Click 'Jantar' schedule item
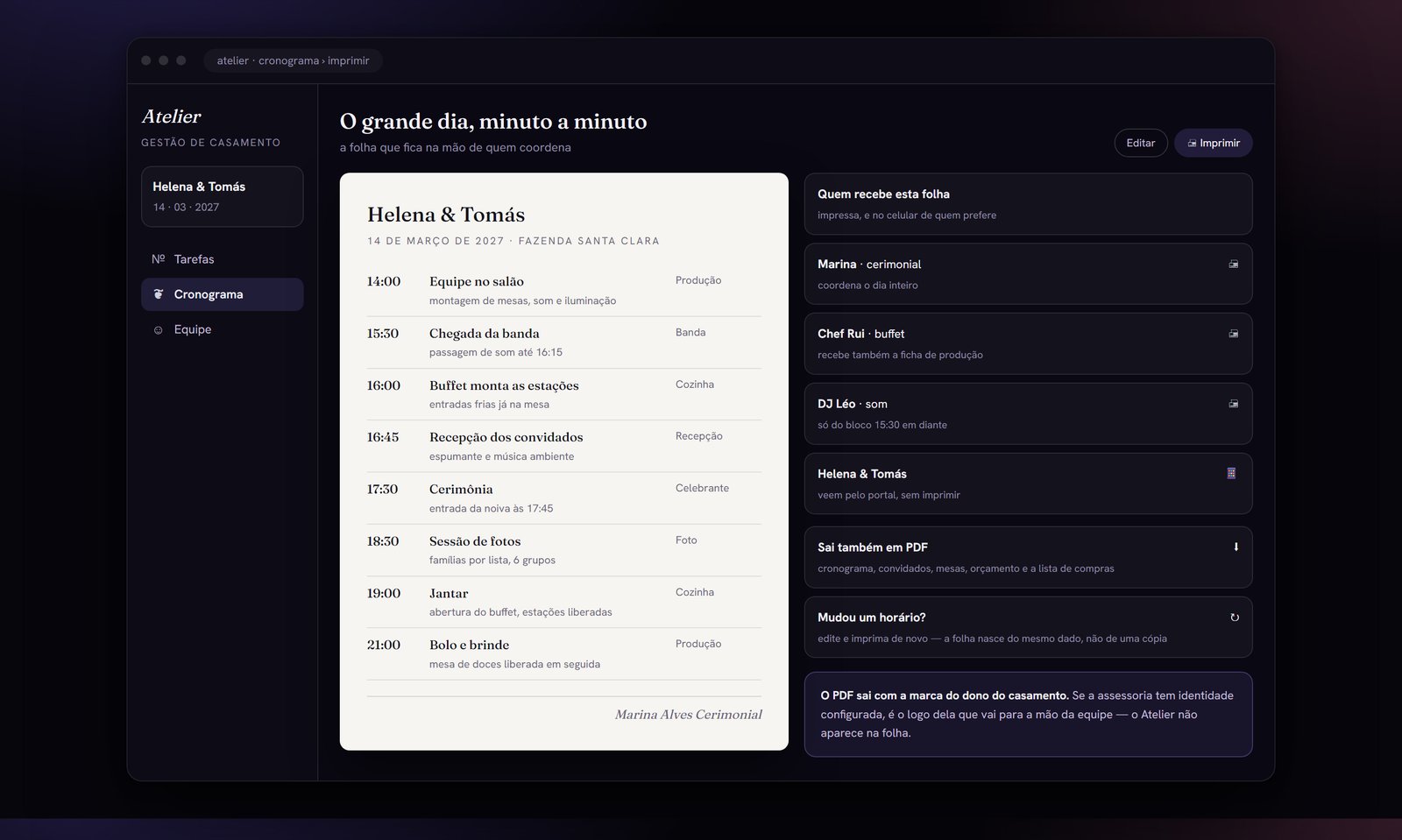 449,593
